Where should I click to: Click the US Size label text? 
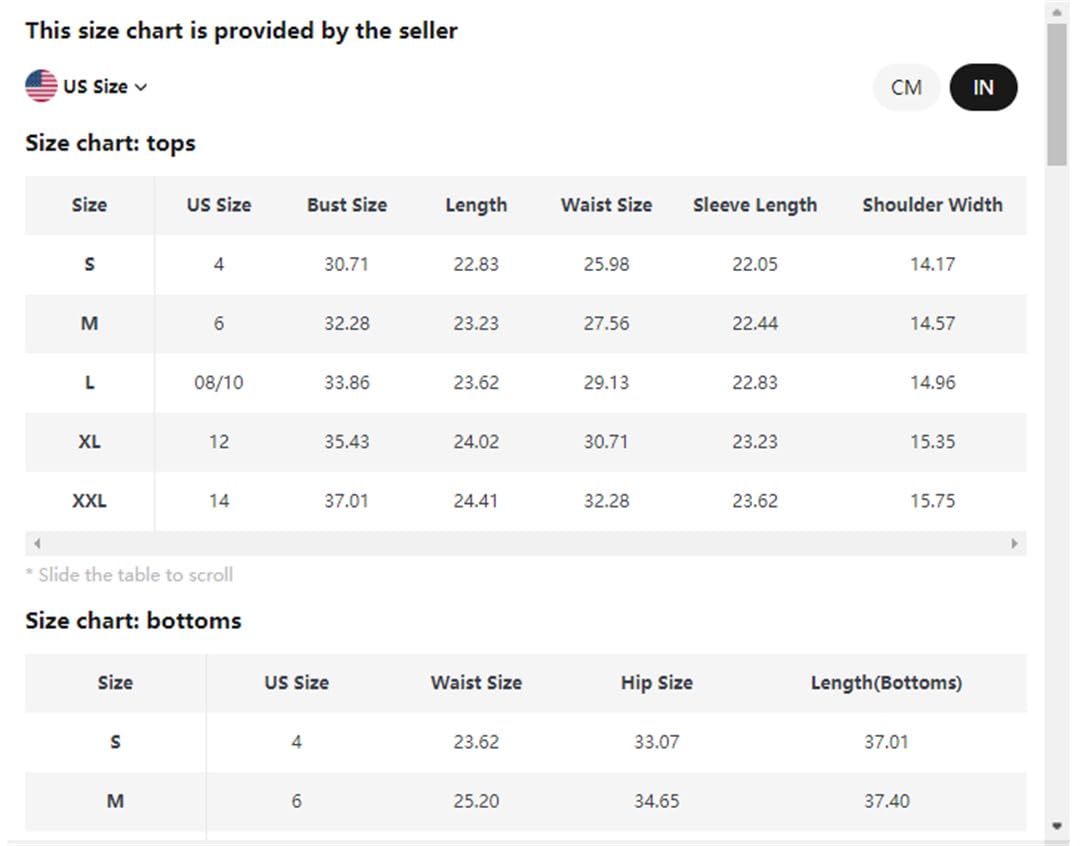[95, 87]
